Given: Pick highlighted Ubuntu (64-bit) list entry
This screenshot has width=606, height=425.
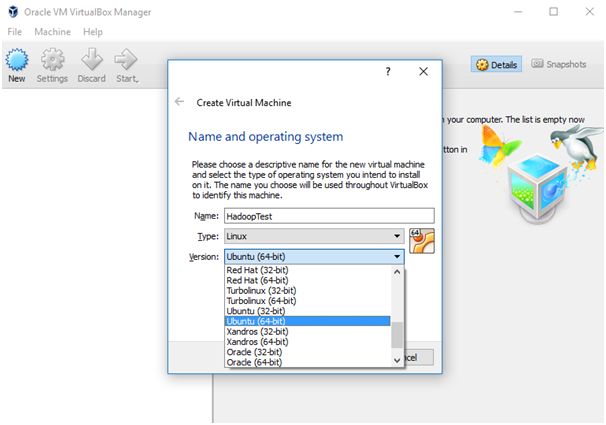Looking at the screenshot, I should [308, 321].
